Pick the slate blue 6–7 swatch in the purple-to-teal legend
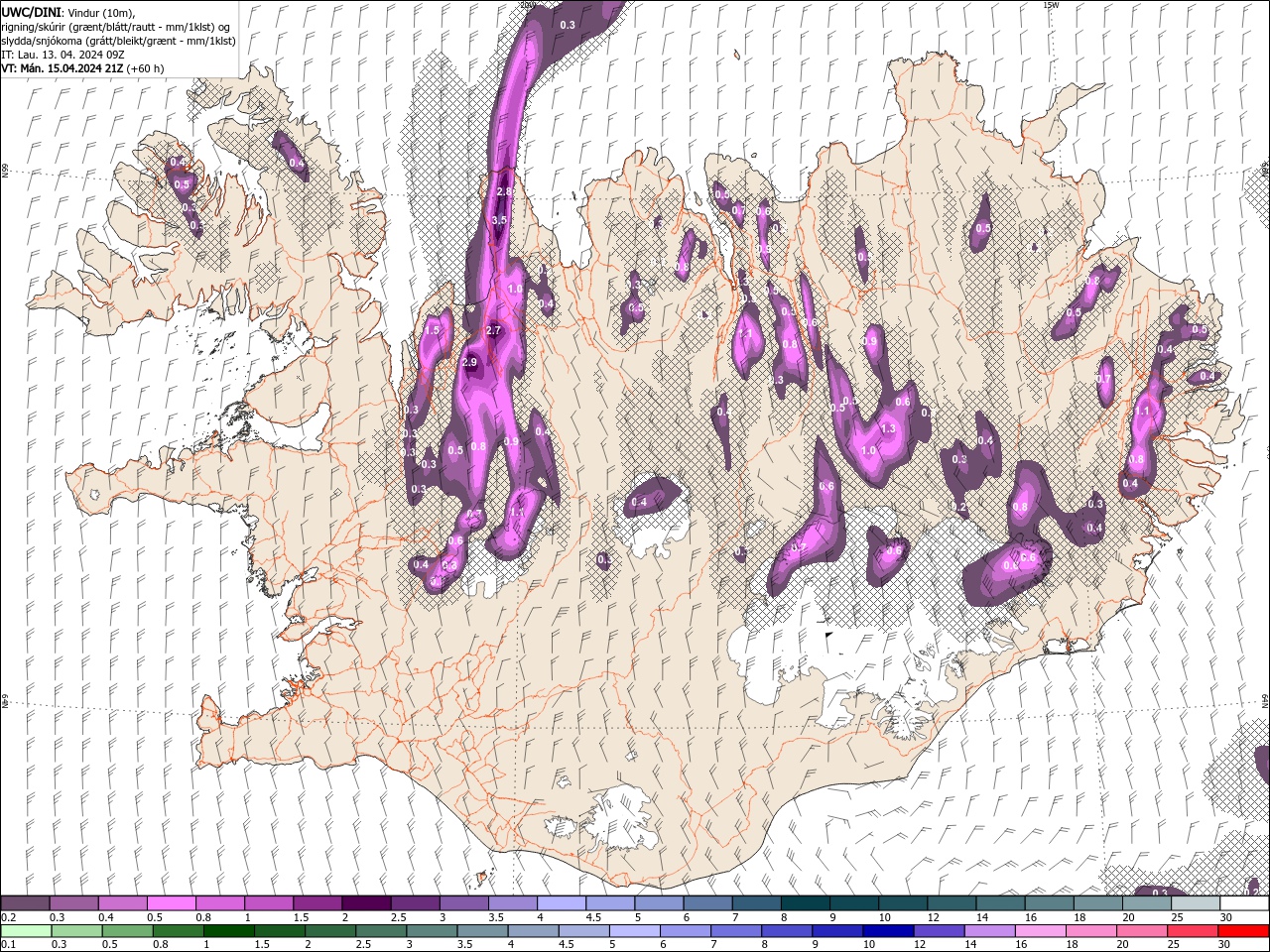The width and height of the screenshot is (1270, 952). pos(707,903)
